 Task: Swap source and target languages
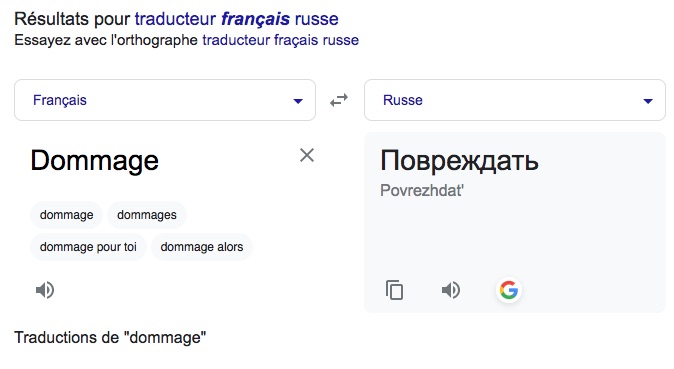click(339, 100)
